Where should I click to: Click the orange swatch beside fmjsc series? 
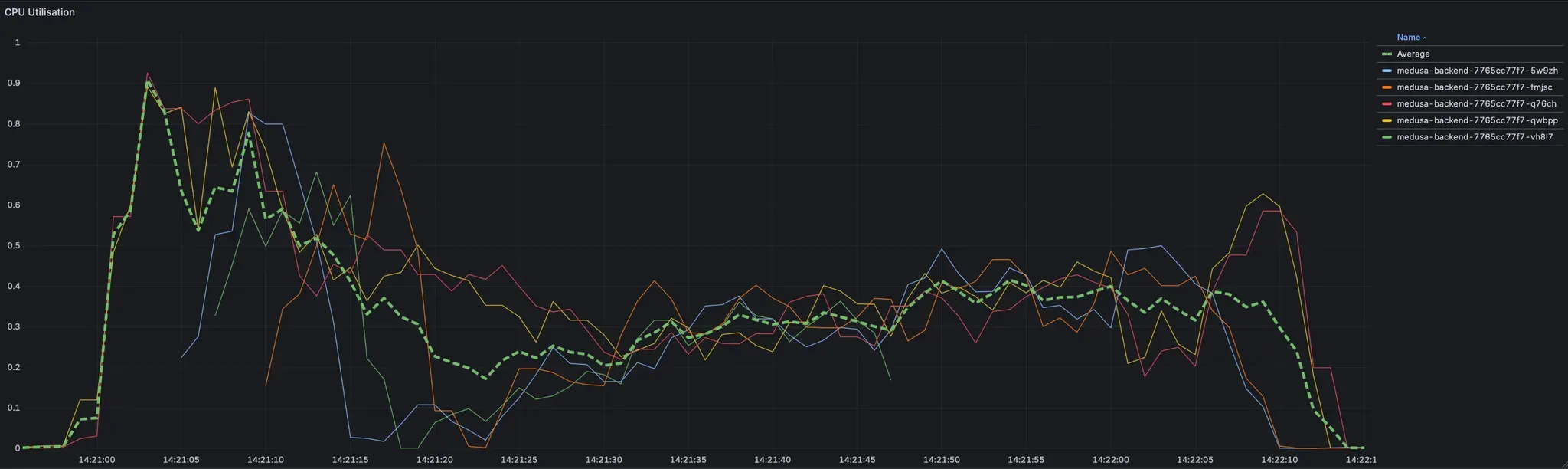[x=1387, y=87]
